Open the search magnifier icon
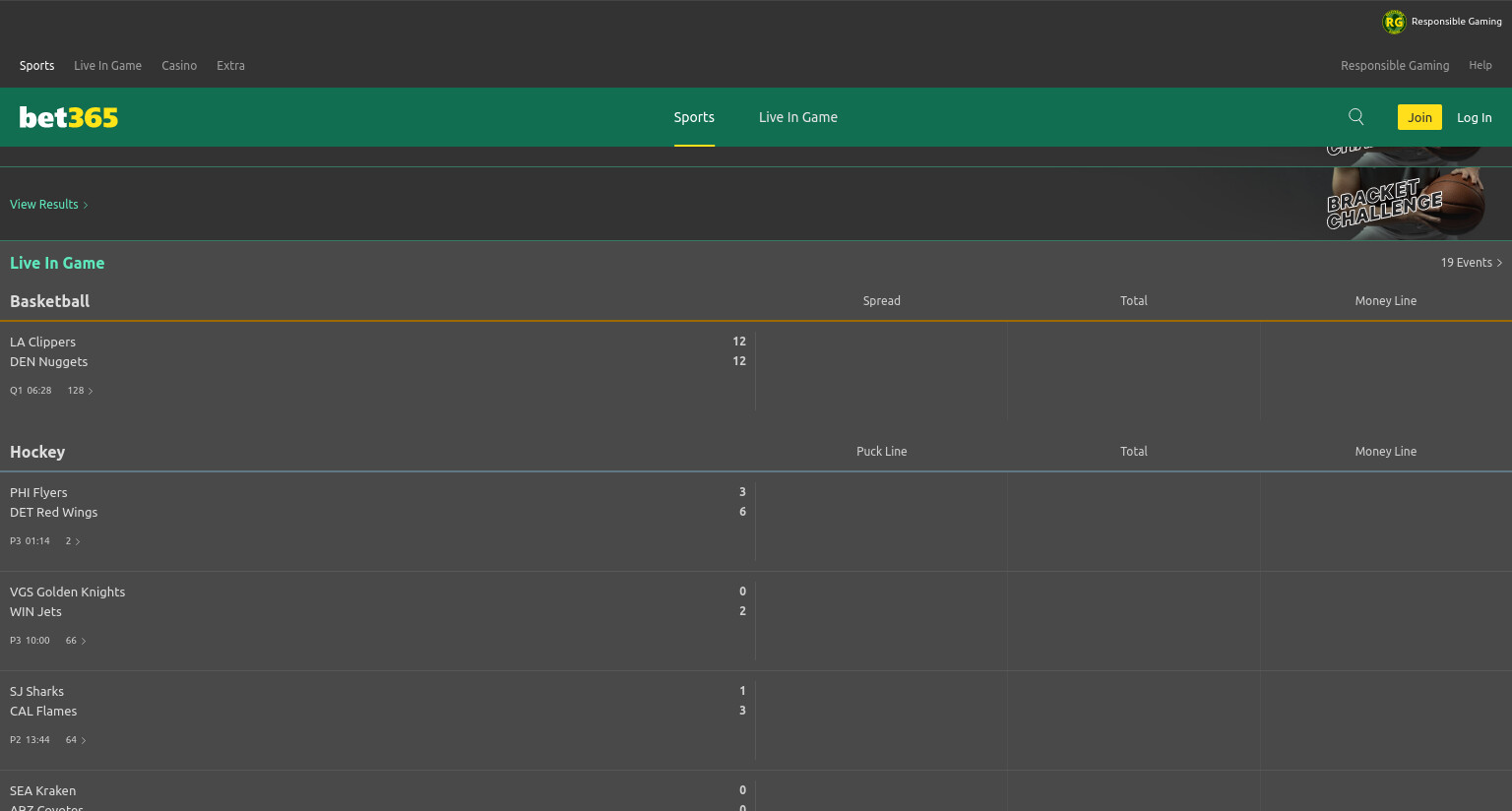Screen dimensions: 1512x811 1356,117
